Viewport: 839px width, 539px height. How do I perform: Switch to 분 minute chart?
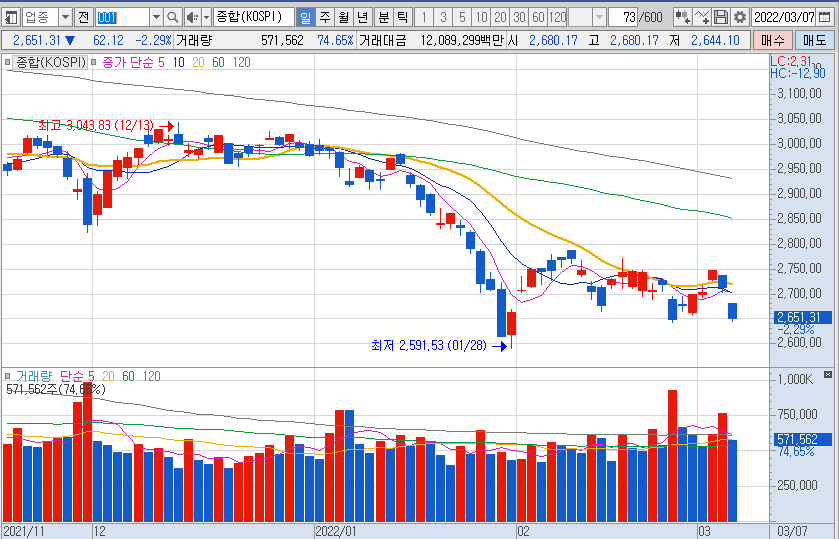pyautogui.click(x=384, y=17)
